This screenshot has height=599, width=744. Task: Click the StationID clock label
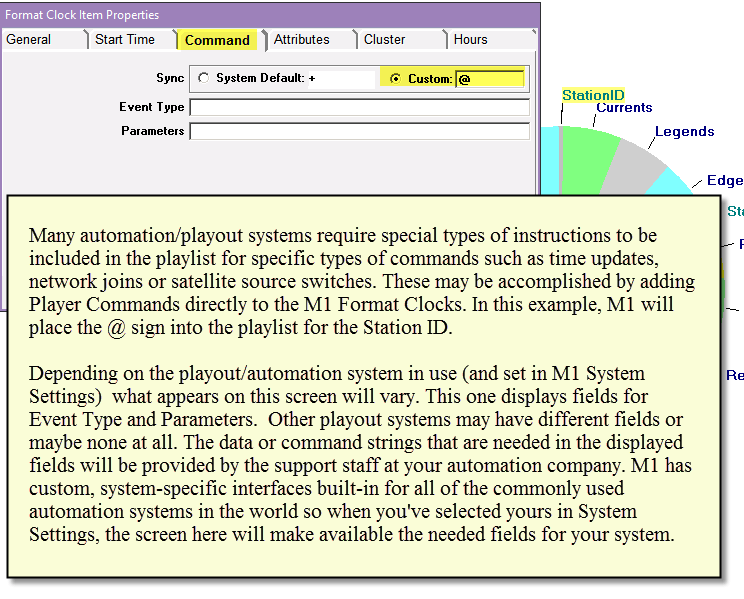pos(593,95)
